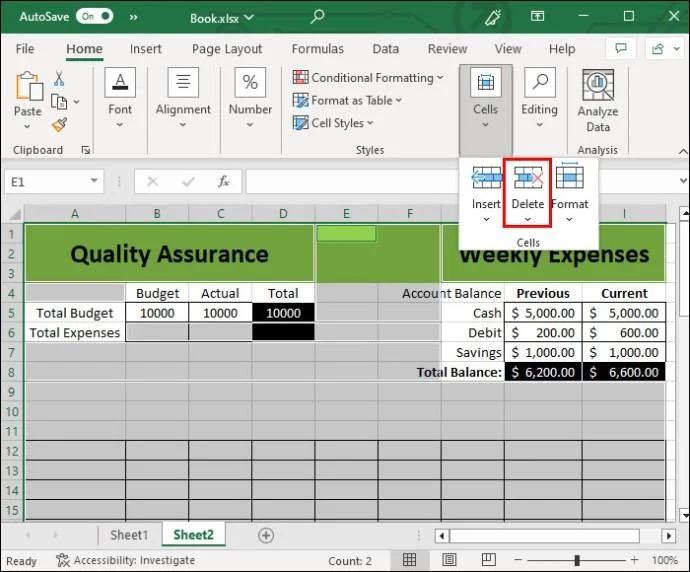Add a new sheet with plus icon
The image size is (690, 572).
(x=266, y=535)
